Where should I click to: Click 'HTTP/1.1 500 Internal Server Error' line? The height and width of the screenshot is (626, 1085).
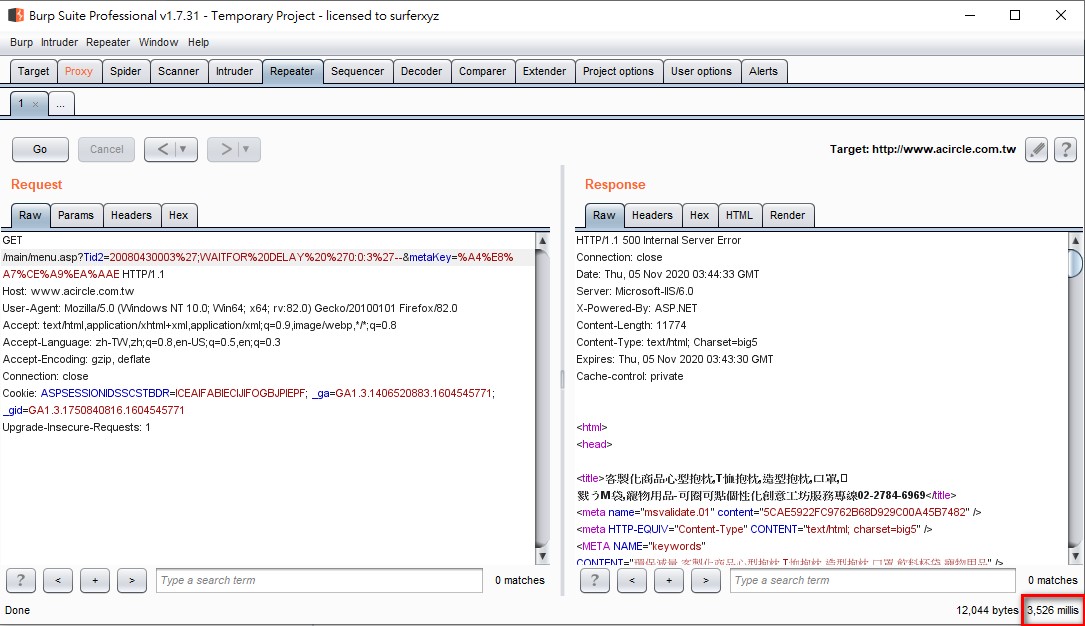click(x=658, y=240)
